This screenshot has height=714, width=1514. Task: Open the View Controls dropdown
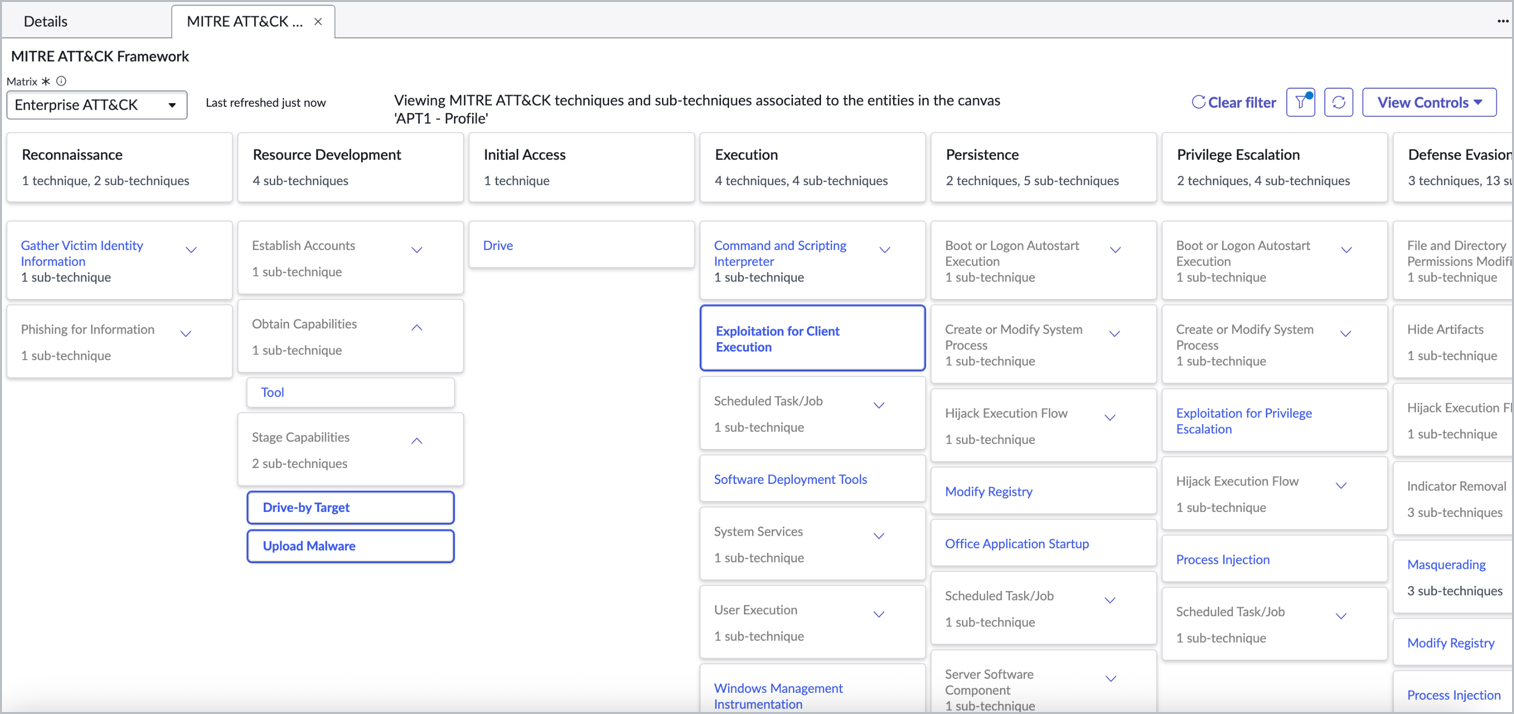[1429, 102]
